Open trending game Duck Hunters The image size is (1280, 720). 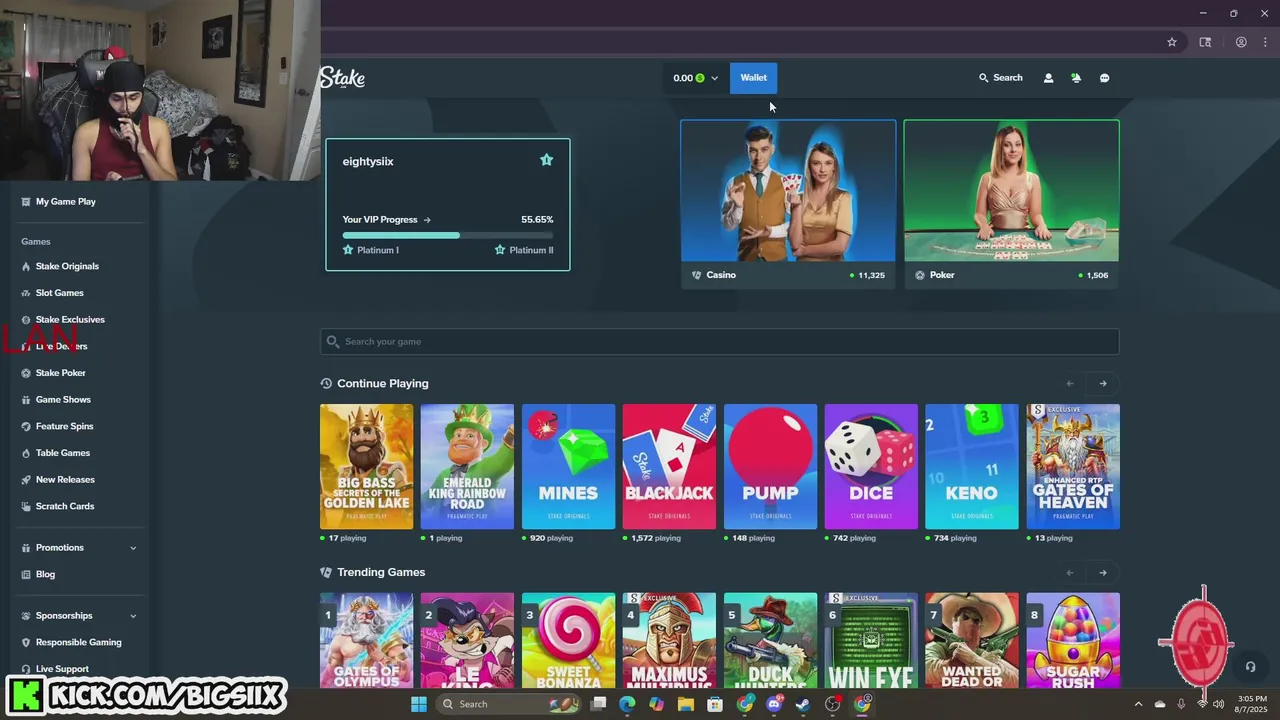tap(770, 640)
